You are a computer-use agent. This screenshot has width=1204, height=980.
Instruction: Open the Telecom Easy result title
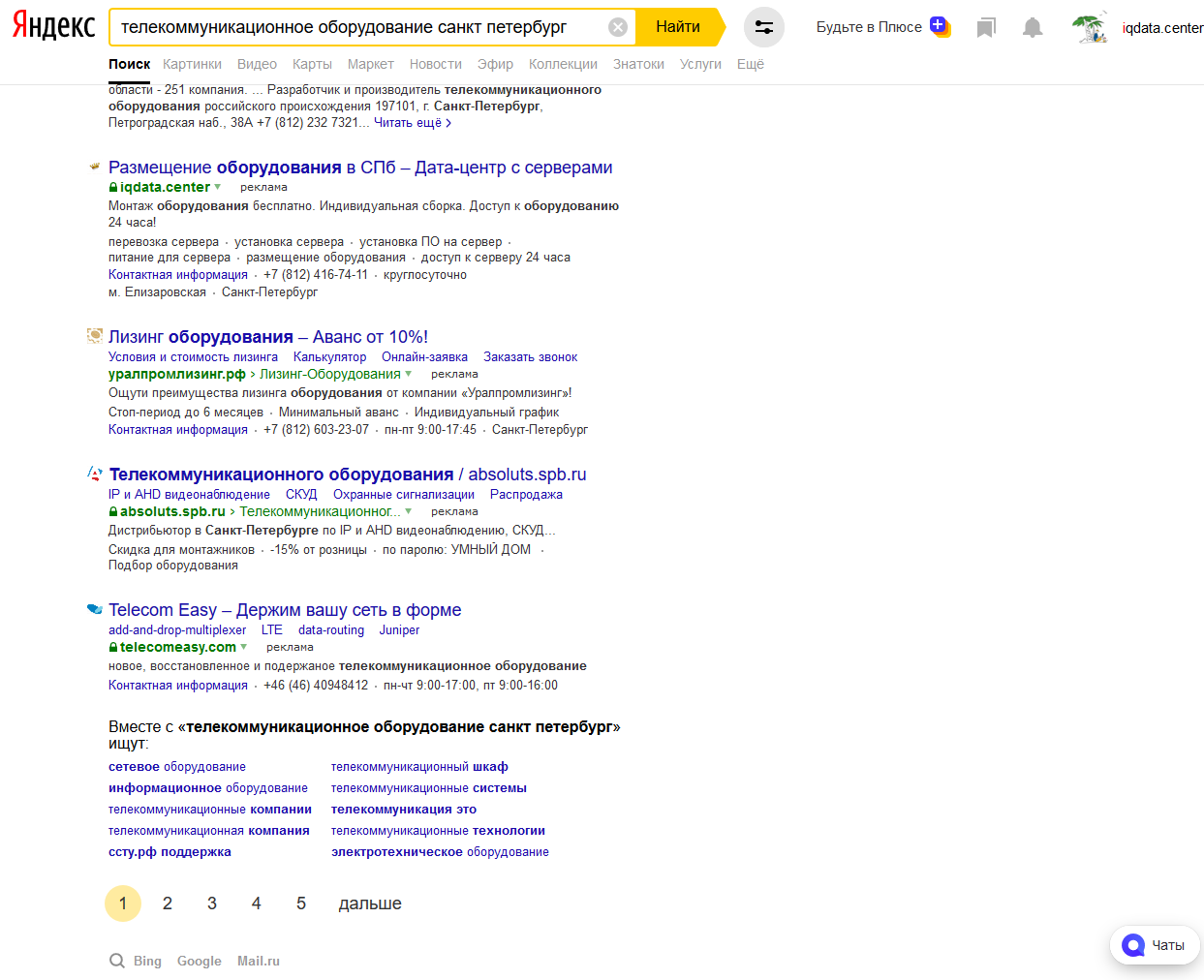pos(285,610)
